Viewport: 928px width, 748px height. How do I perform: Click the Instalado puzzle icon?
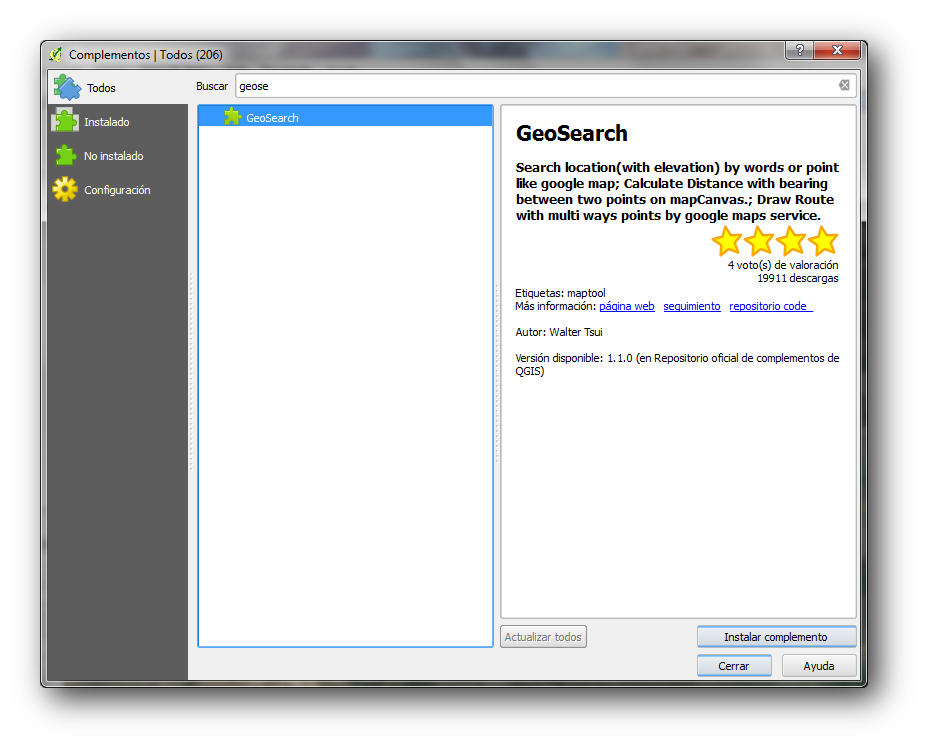65,120
